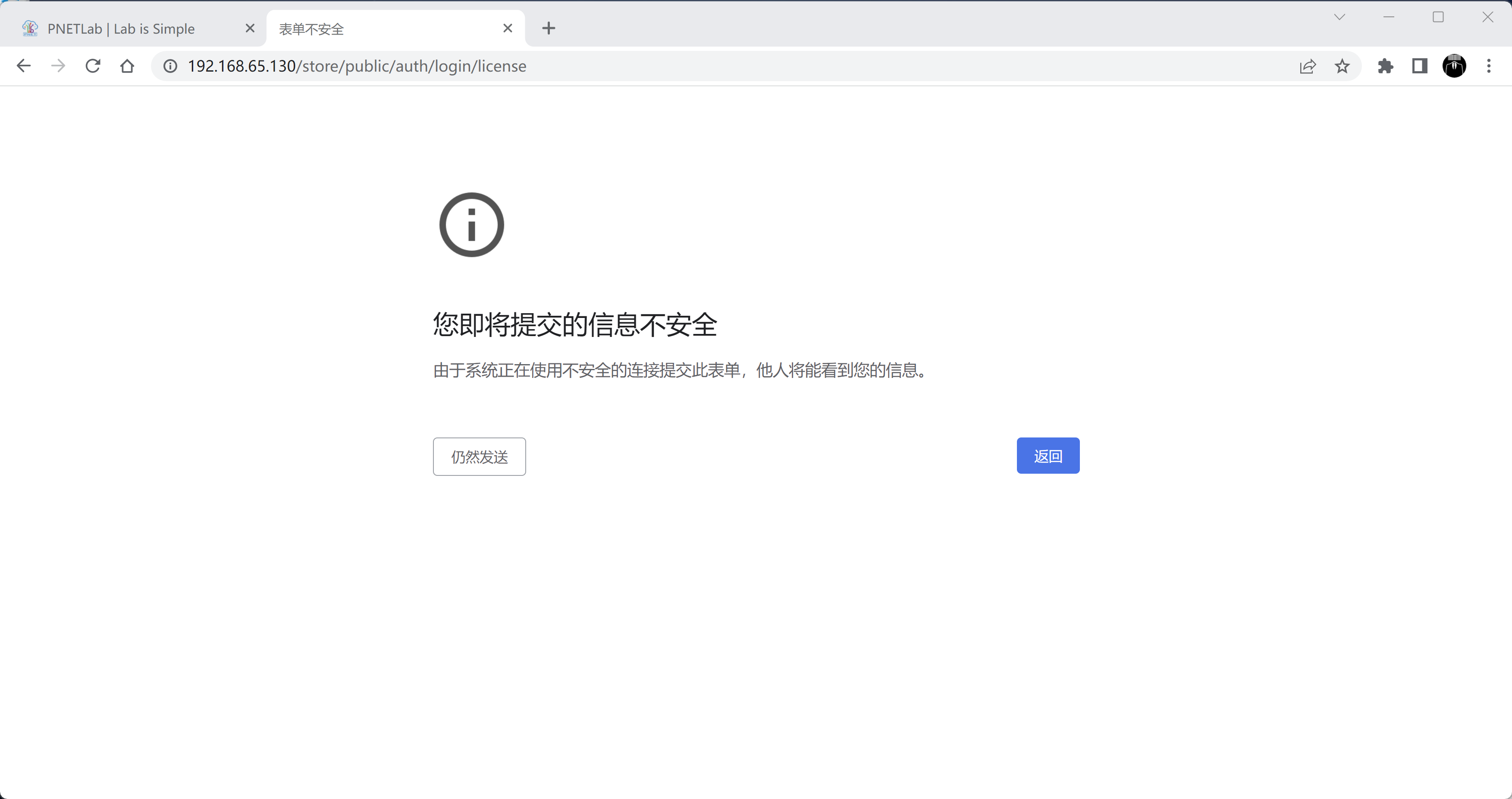Open Chrome three-dot menu

click(x=1489, y=66)
